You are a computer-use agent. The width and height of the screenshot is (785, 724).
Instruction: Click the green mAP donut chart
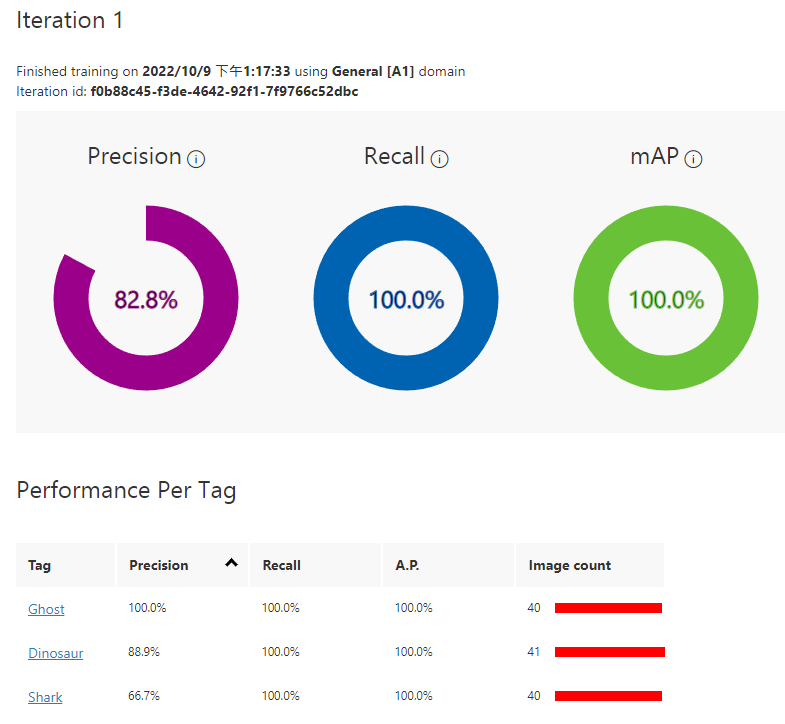(666, 298)
